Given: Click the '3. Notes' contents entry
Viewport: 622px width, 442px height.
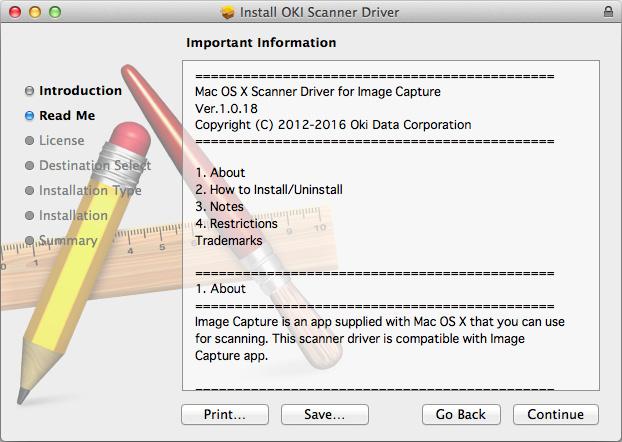Looking at the screenshot, I should (x=219, y=206).
